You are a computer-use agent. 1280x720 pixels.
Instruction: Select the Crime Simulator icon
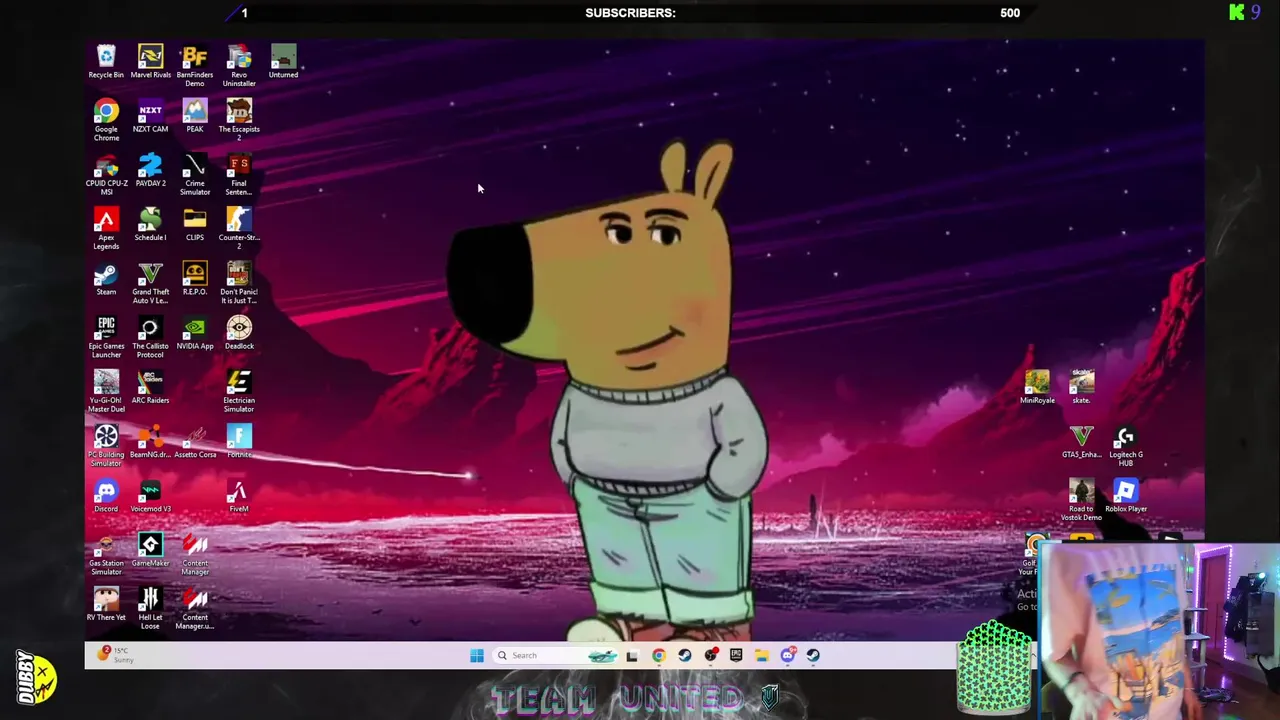coord(194,174)
